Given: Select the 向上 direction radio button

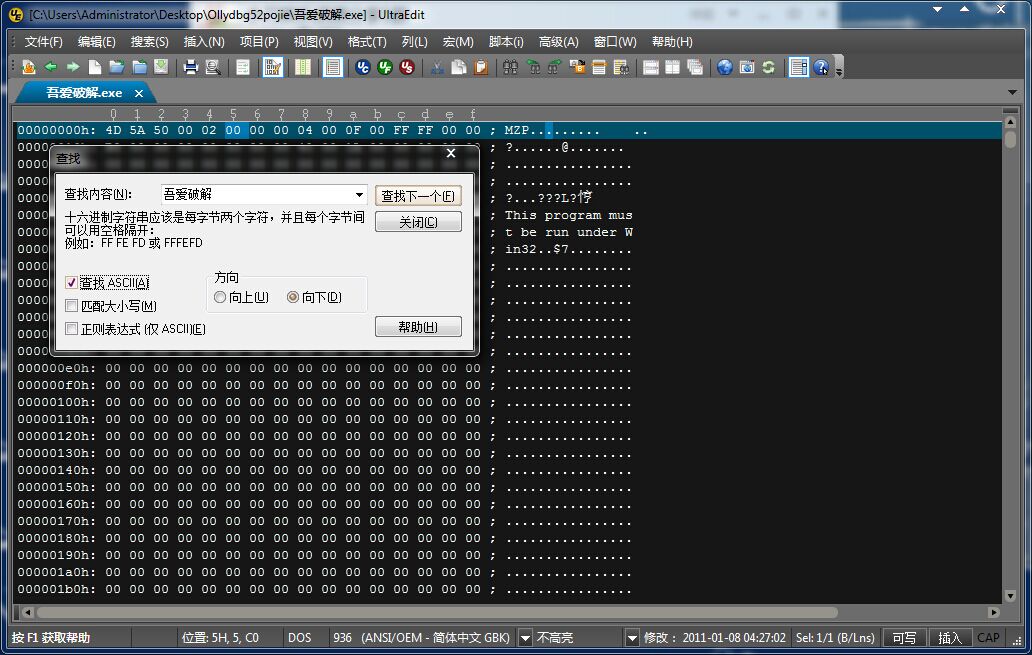Looking at the screenshot, I should pyautogui.click(x=220, y=298).
